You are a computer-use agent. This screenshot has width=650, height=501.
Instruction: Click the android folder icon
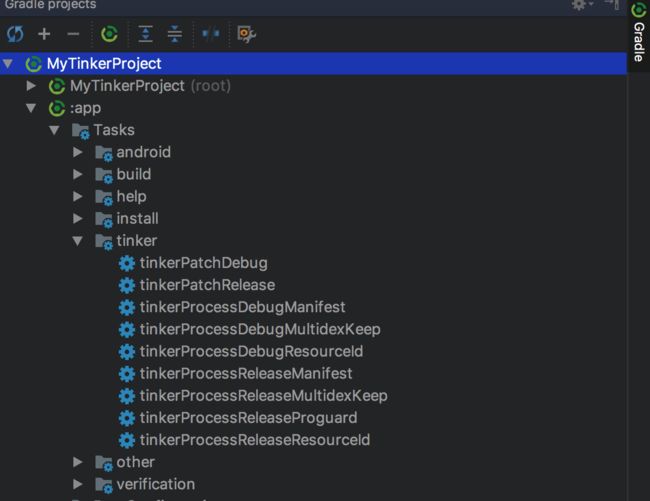104,153
